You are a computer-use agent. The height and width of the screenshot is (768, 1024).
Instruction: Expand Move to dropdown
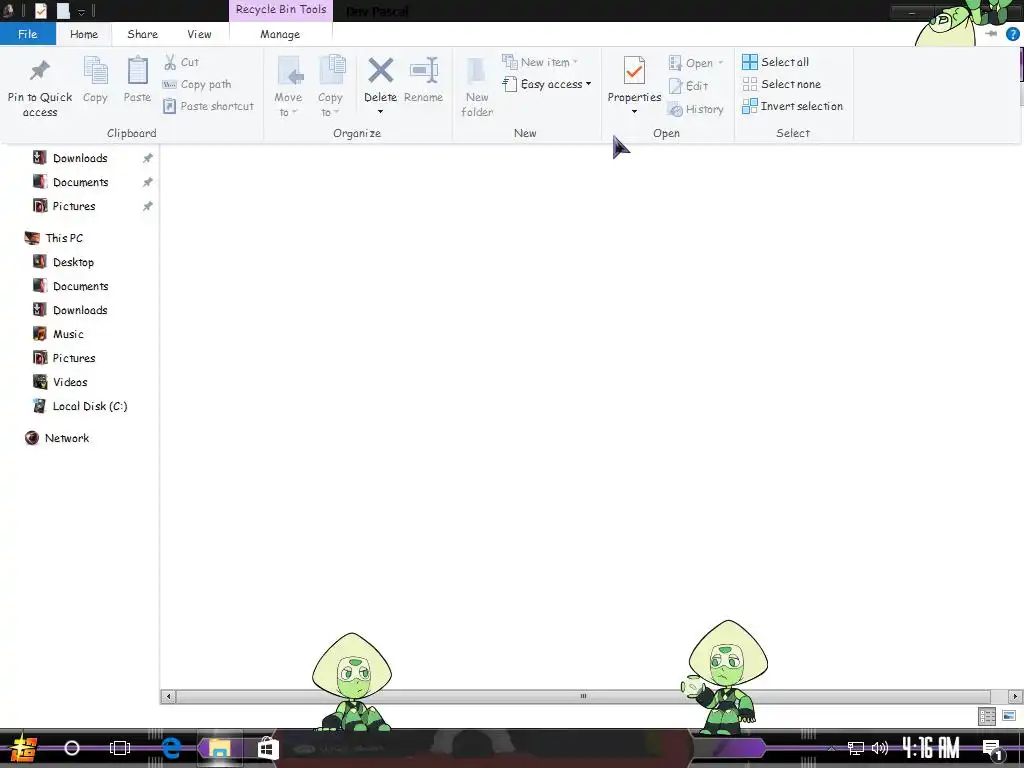[288, 105]
